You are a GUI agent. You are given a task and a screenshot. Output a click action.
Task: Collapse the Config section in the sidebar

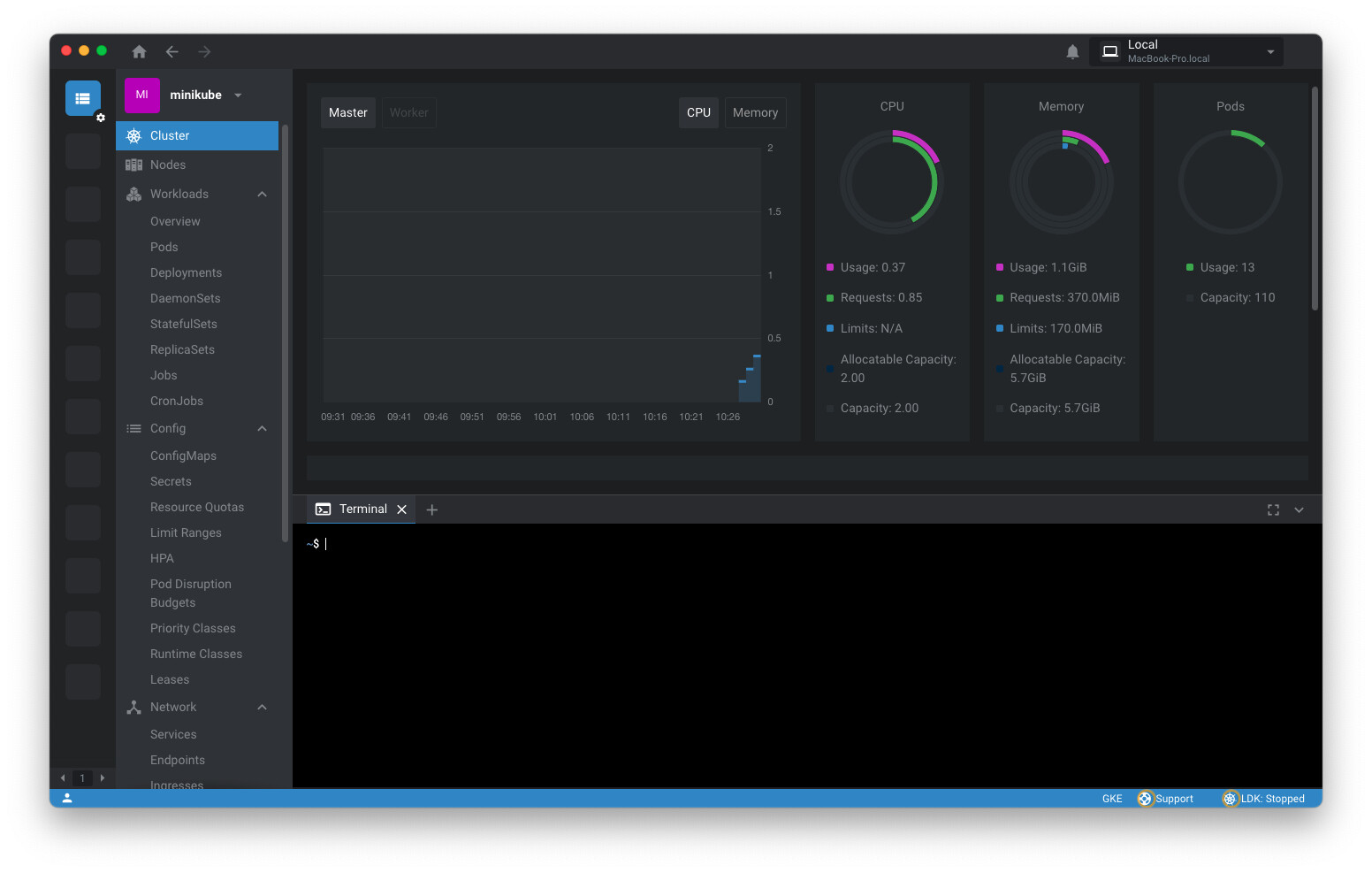coord(262,429)
